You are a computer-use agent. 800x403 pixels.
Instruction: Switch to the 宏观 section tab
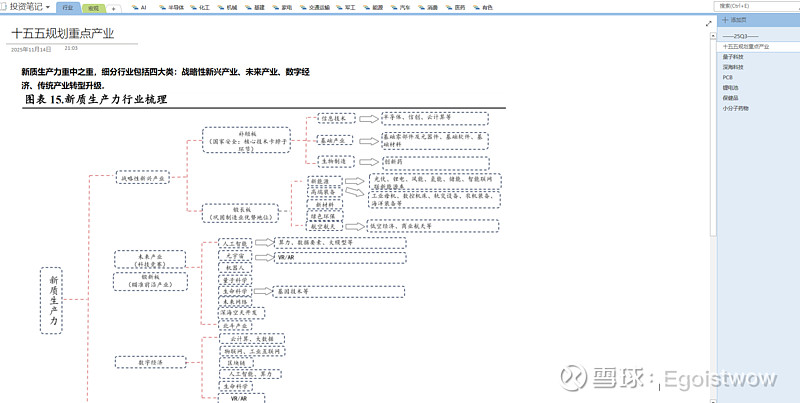(93, 8)
